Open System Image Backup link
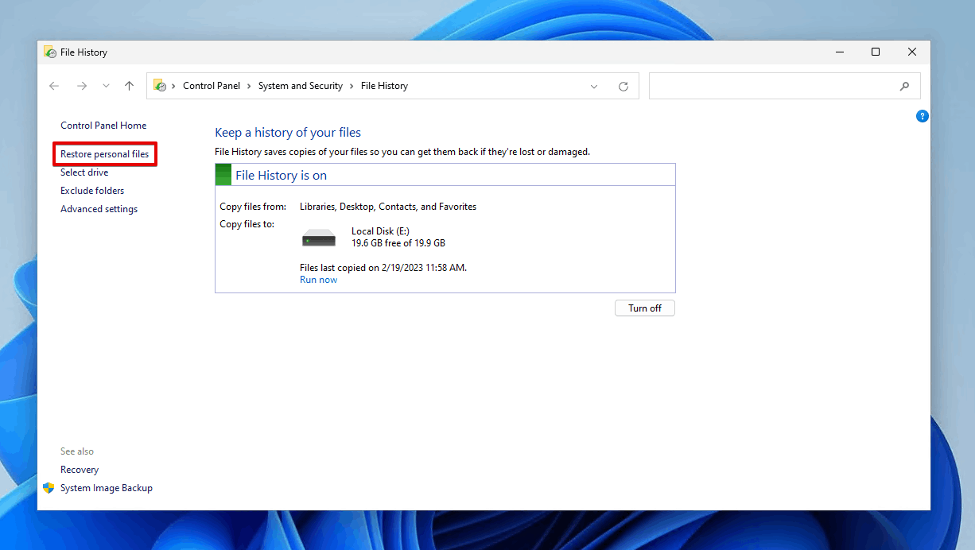This screenshot has height=550, width=977. tap(107, 488)
